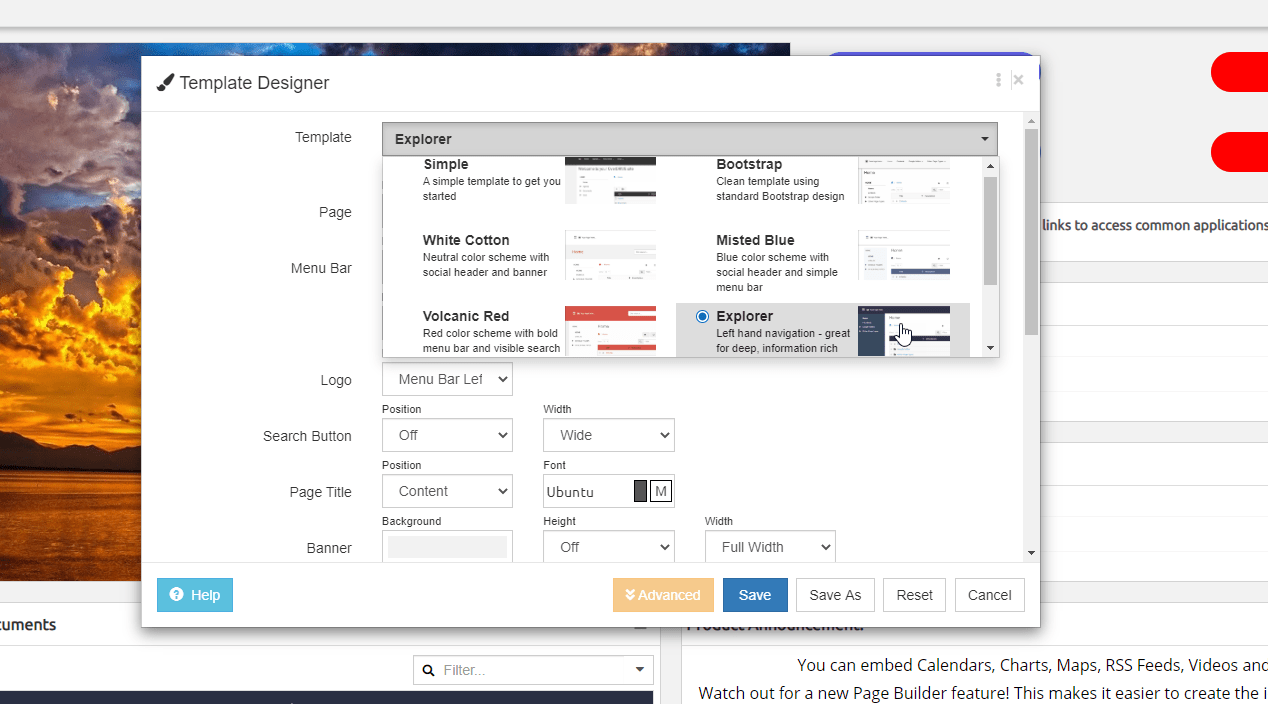
Task: Open the Filter dropdown arrow in background page
Action: (x=640, y=670)
